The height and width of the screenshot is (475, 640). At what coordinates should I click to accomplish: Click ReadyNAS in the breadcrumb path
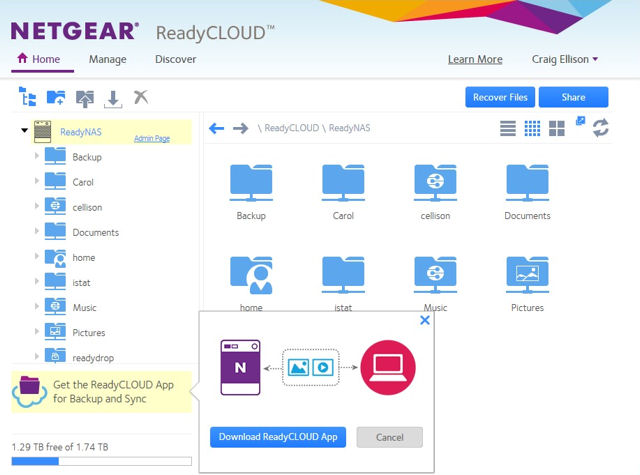(x=349, y=128)
